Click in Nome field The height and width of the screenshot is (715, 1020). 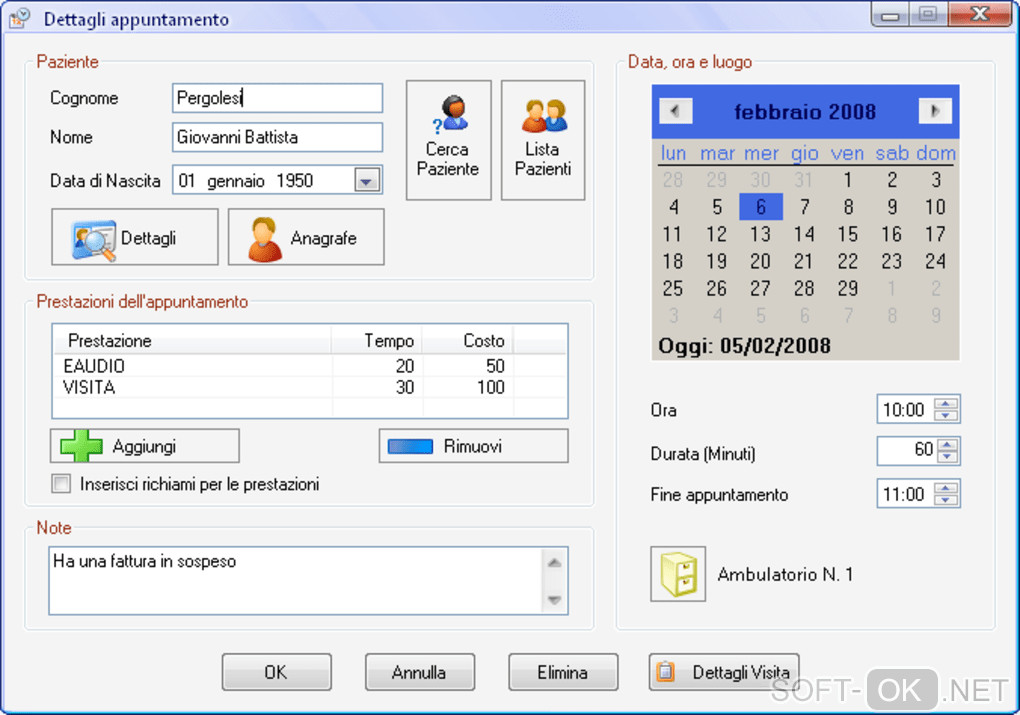pyautogui.click(x=278, y=137)
